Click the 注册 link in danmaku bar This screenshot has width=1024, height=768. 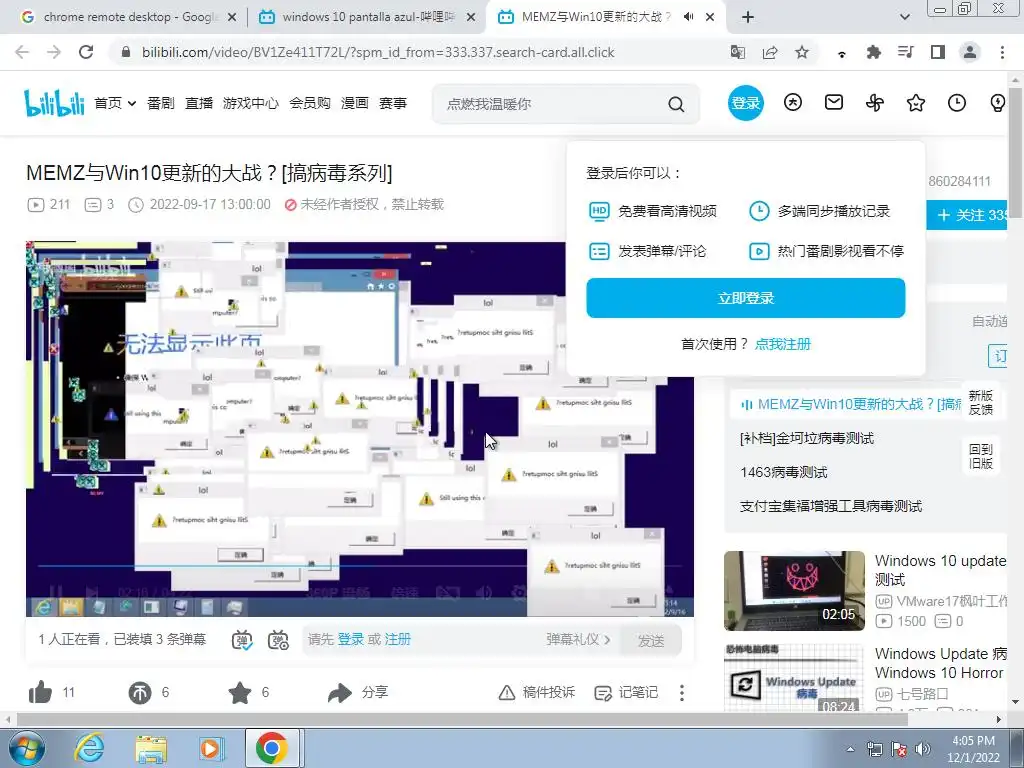tap(398, 639)
